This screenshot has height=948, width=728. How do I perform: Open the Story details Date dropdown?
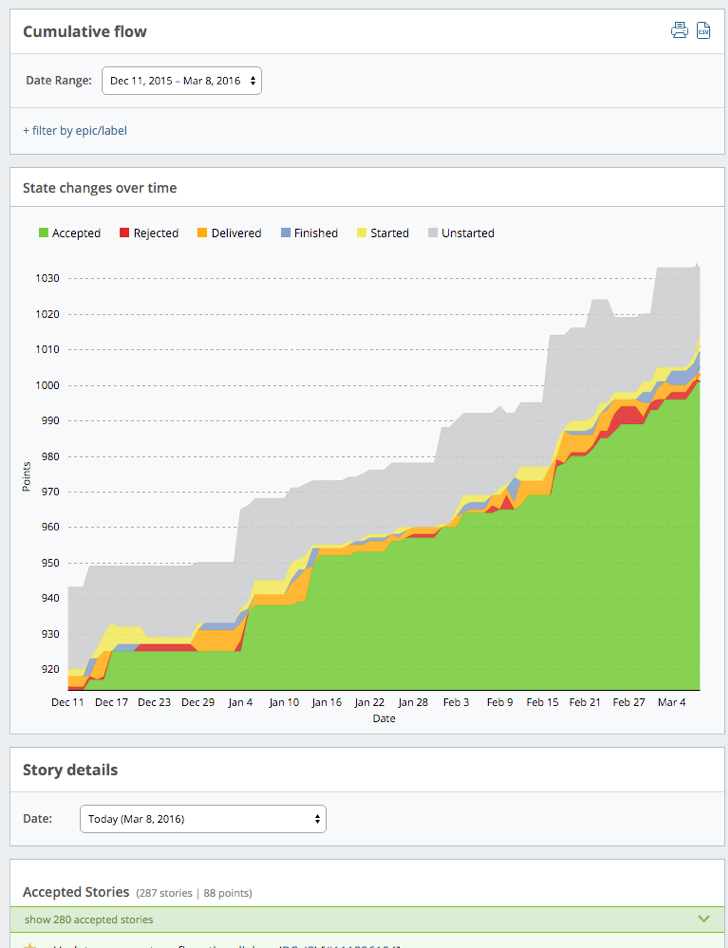(203, 819)
